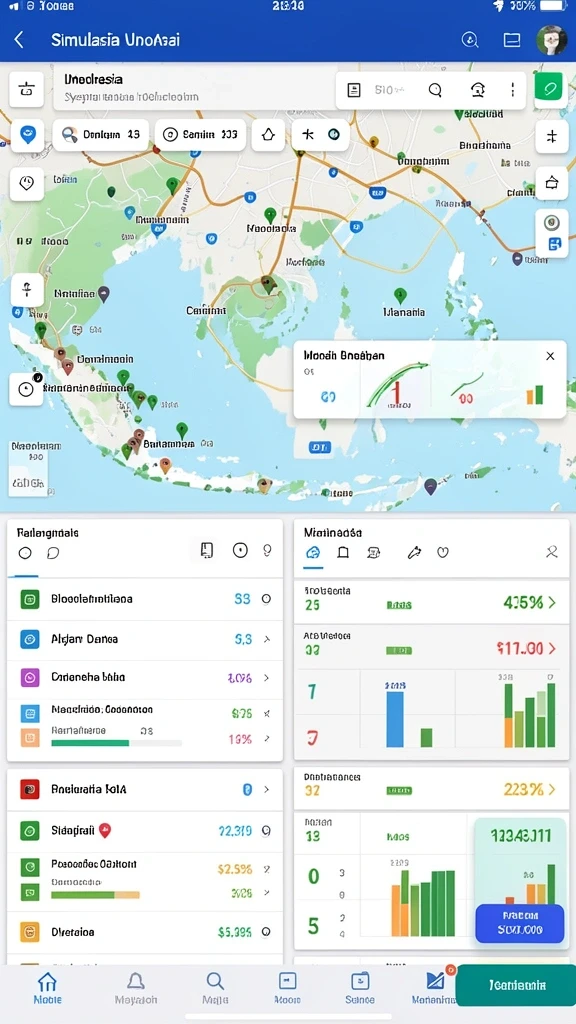Open the search bottom navigation tab

pos(215,987)
